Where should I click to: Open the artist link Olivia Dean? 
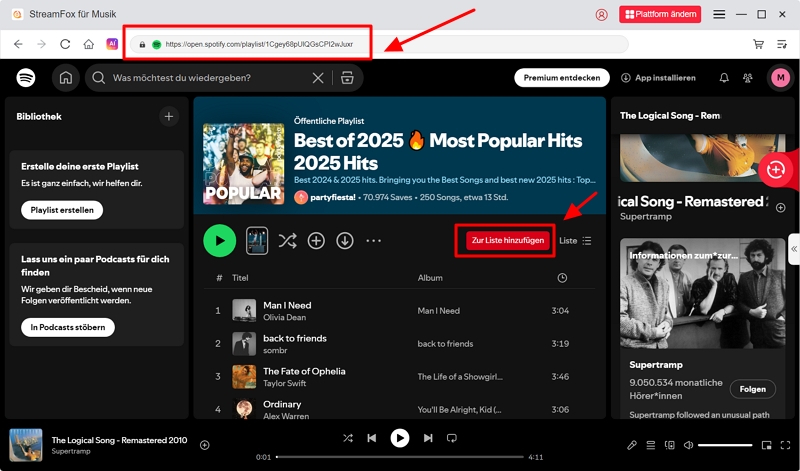[284, 317]
